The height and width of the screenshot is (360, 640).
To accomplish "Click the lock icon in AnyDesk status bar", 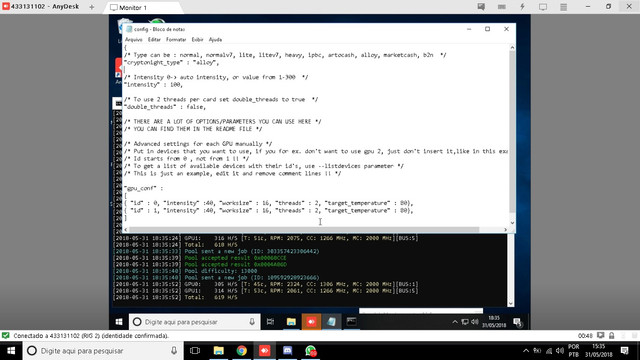I will 611,336.
